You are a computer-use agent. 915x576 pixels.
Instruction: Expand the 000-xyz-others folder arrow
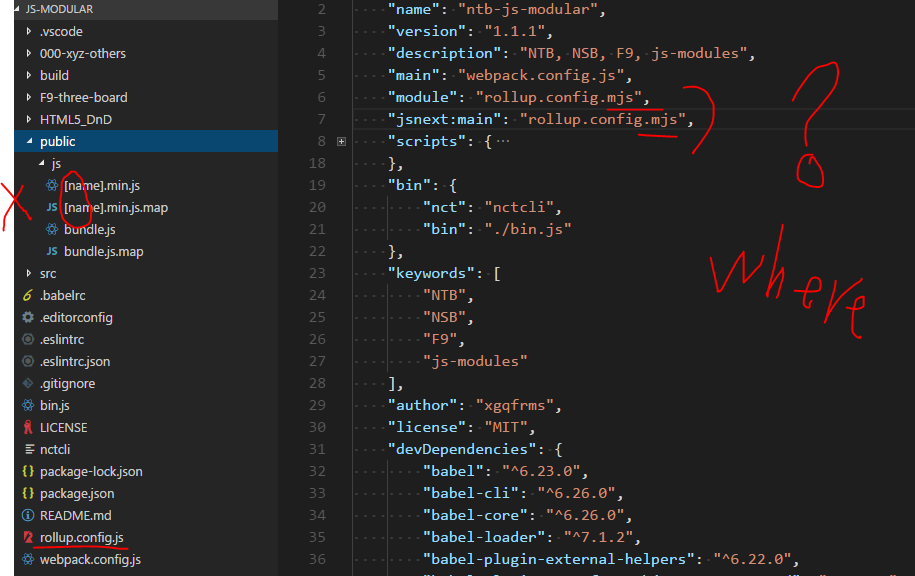[x=29, y=53]
